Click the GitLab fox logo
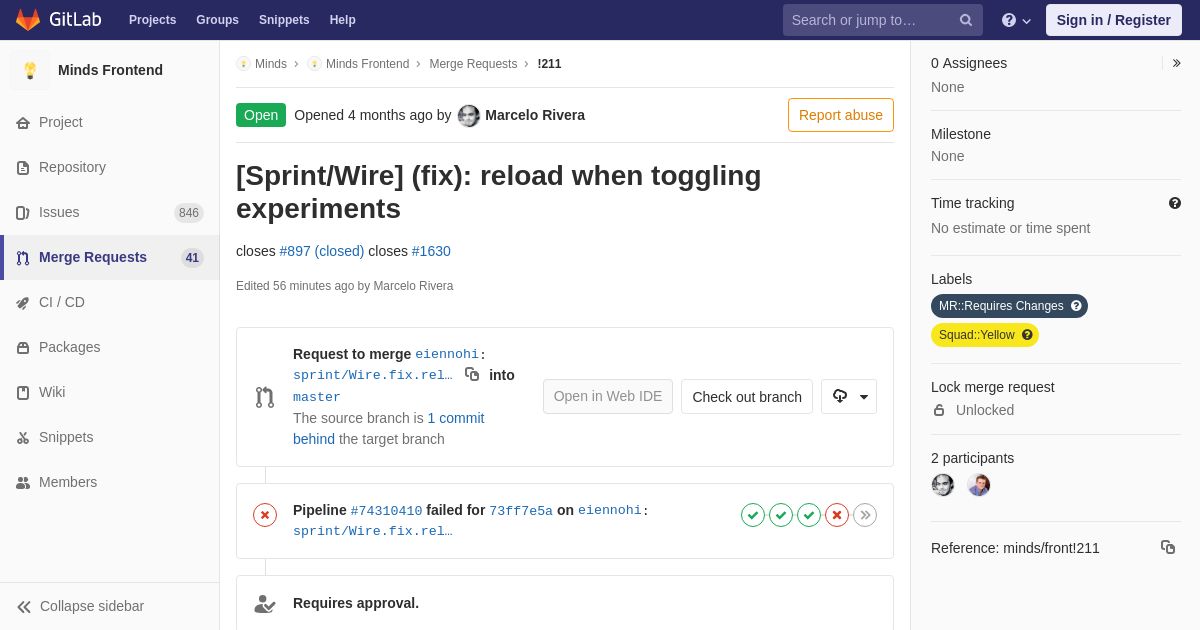Image resolution: width=1200 pixels, height=630 pixels. pos(28,20)
